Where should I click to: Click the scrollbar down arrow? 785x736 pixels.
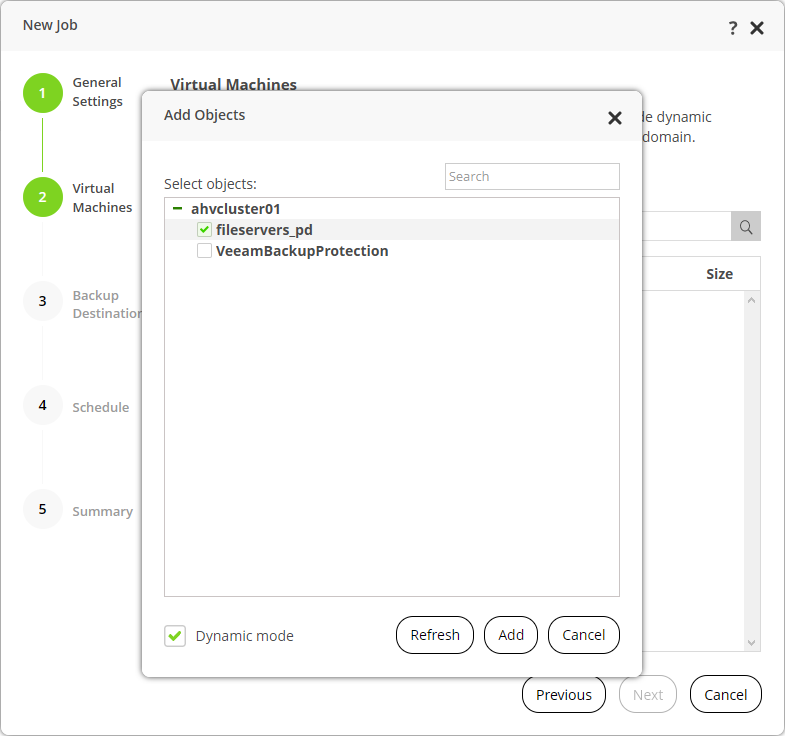coord(751,642)
